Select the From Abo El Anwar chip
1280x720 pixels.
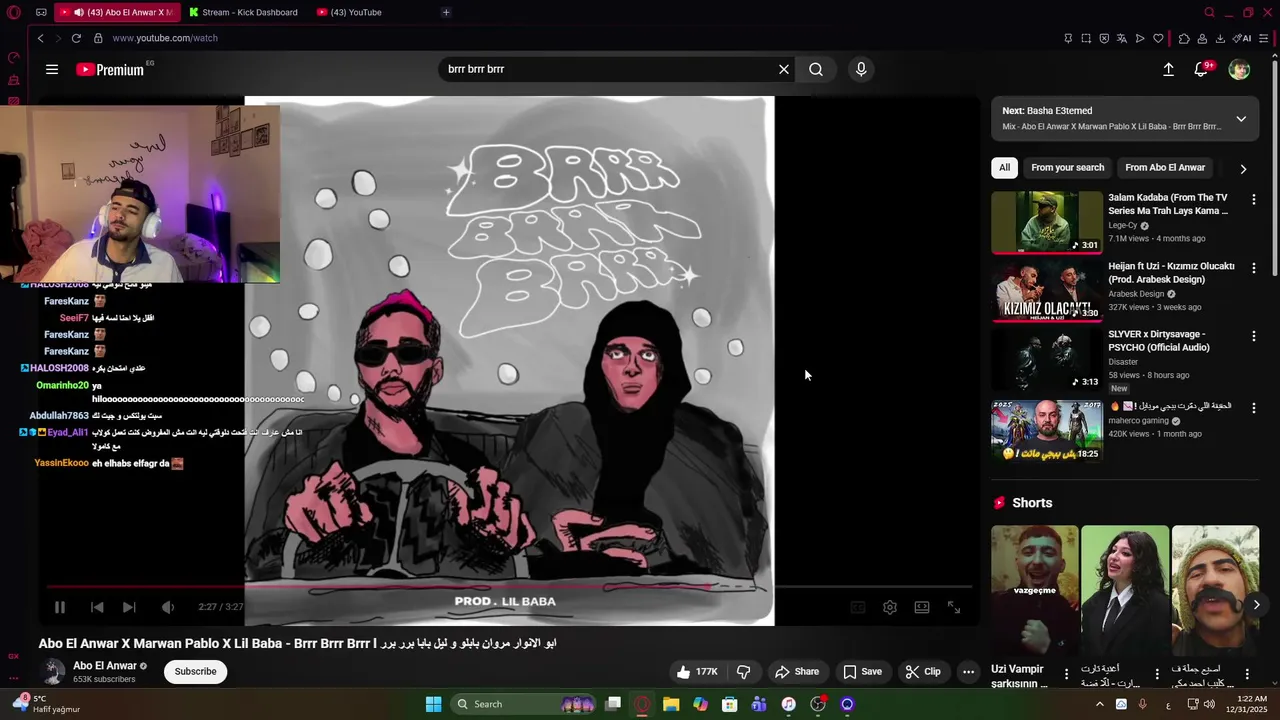click(1165, 168)
